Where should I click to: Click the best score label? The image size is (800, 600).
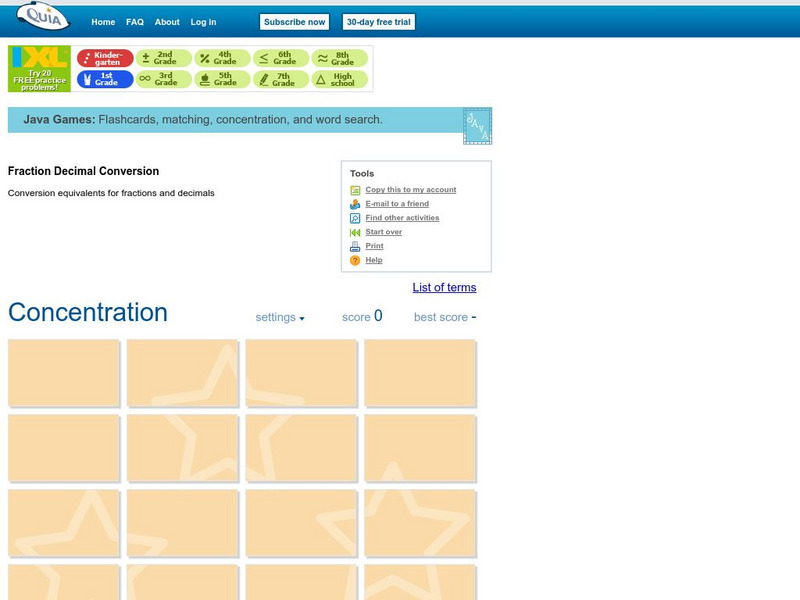click(x=441, y=317)
